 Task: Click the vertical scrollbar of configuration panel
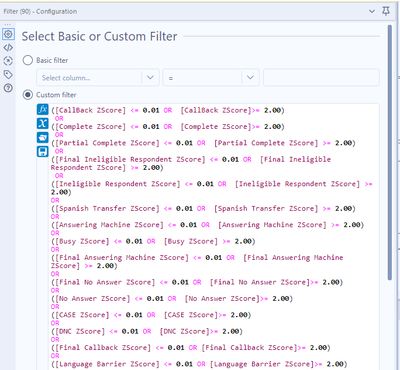[x=390, y=153]
